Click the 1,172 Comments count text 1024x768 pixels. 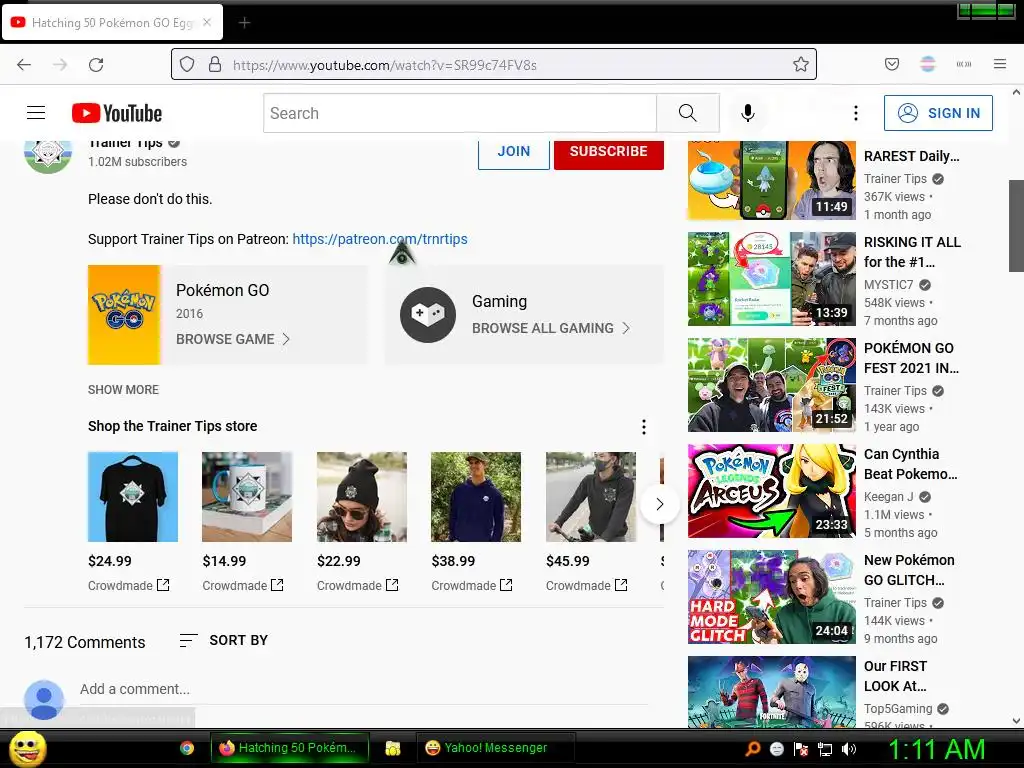(85, 643)
